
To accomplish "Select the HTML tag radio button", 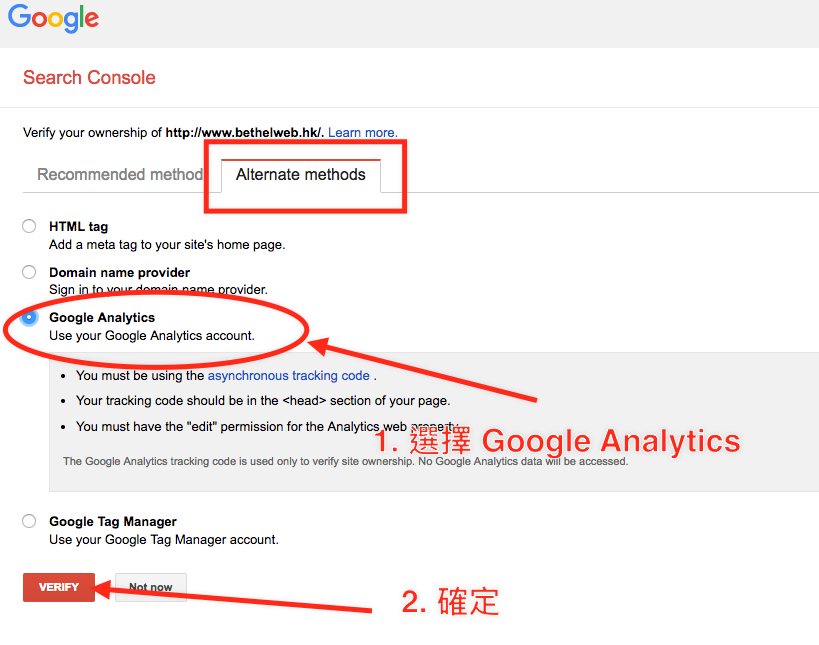I will [29, 226].
